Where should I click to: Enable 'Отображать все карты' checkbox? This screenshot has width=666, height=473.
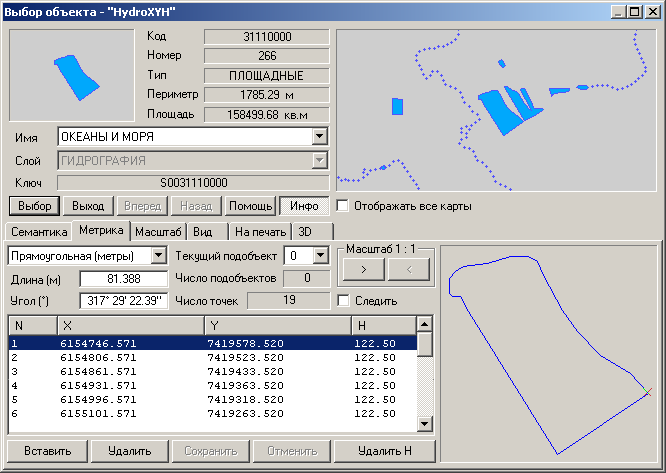pos(344,206)
